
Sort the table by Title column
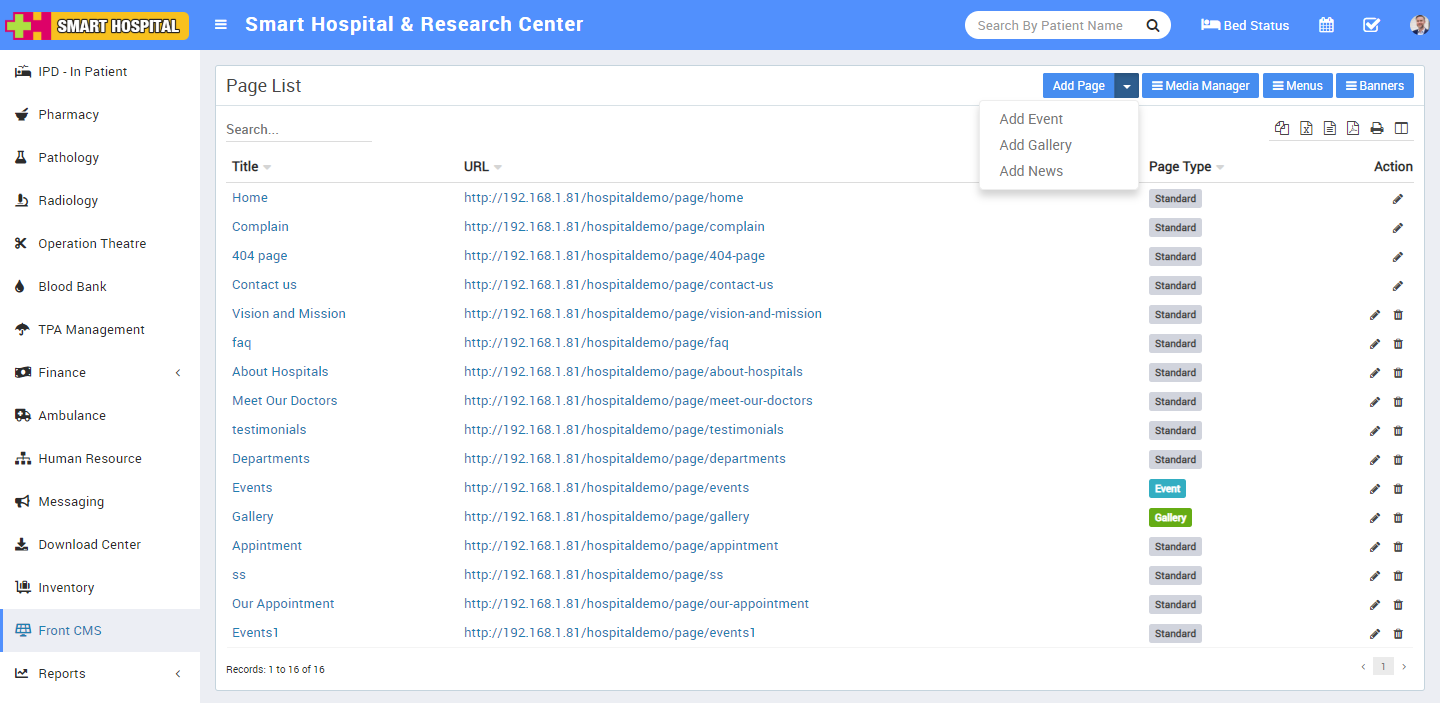pyautogui.click(x=246, y=167)
